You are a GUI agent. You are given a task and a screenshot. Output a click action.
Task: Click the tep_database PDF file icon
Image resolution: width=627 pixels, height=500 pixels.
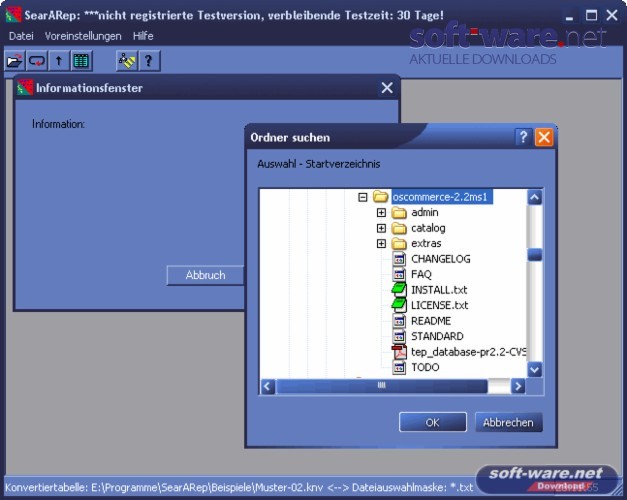pyautogui.click(x=399, y=352)
